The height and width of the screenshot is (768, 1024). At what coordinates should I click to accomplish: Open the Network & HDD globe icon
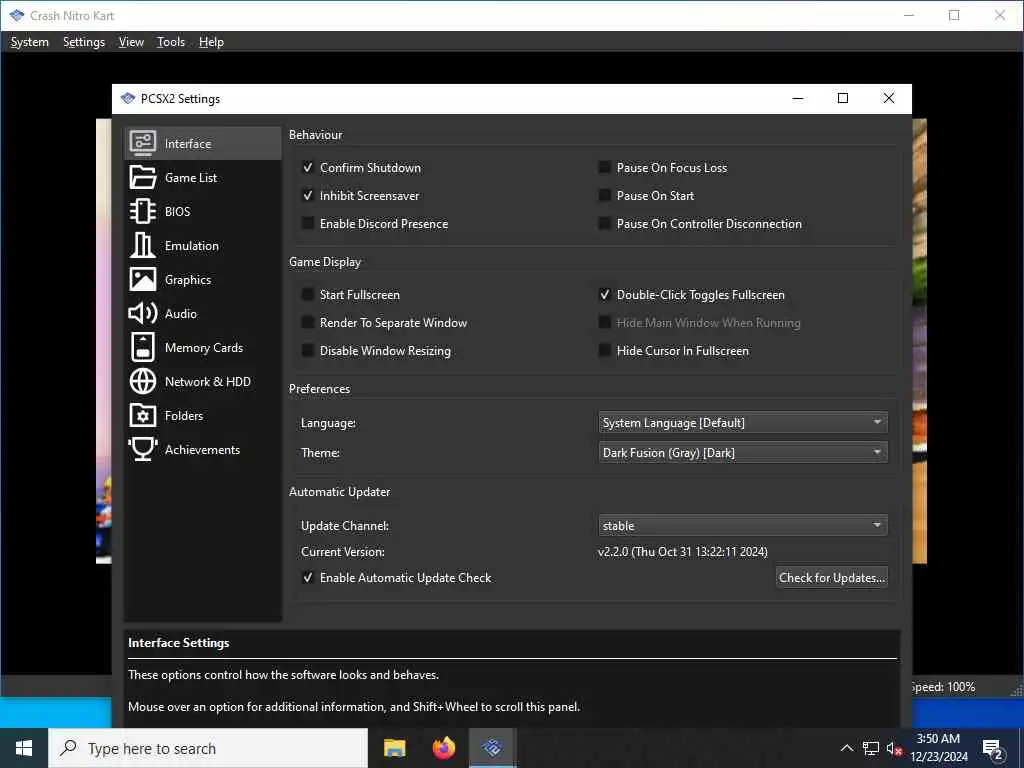(x=142, y=381)
